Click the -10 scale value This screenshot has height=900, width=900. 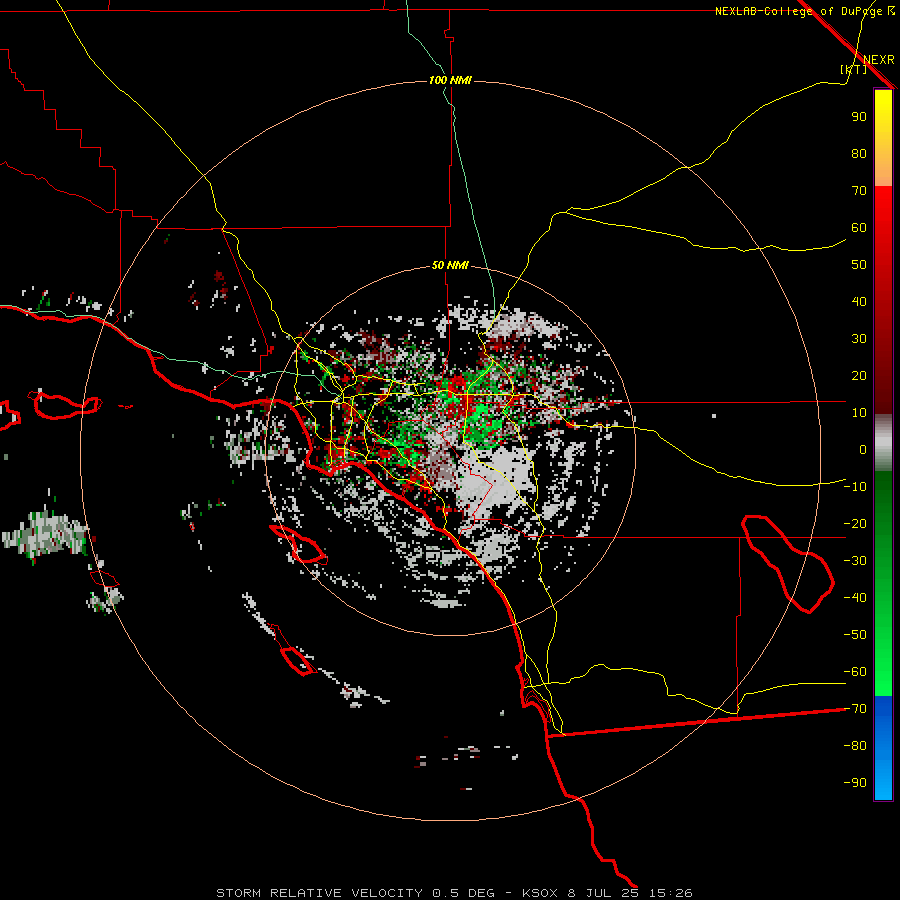tap(855, 487)
